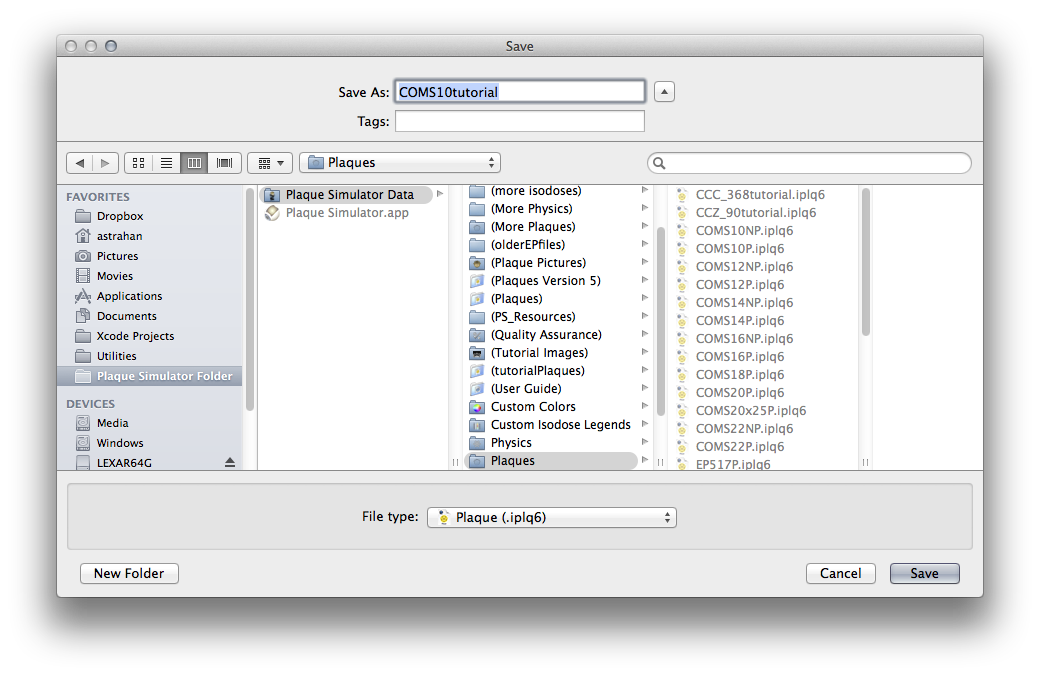Open Dropbox in Favorites sidebar
The height and width of the screenshot is (676, 1040).
pos(120,216)
